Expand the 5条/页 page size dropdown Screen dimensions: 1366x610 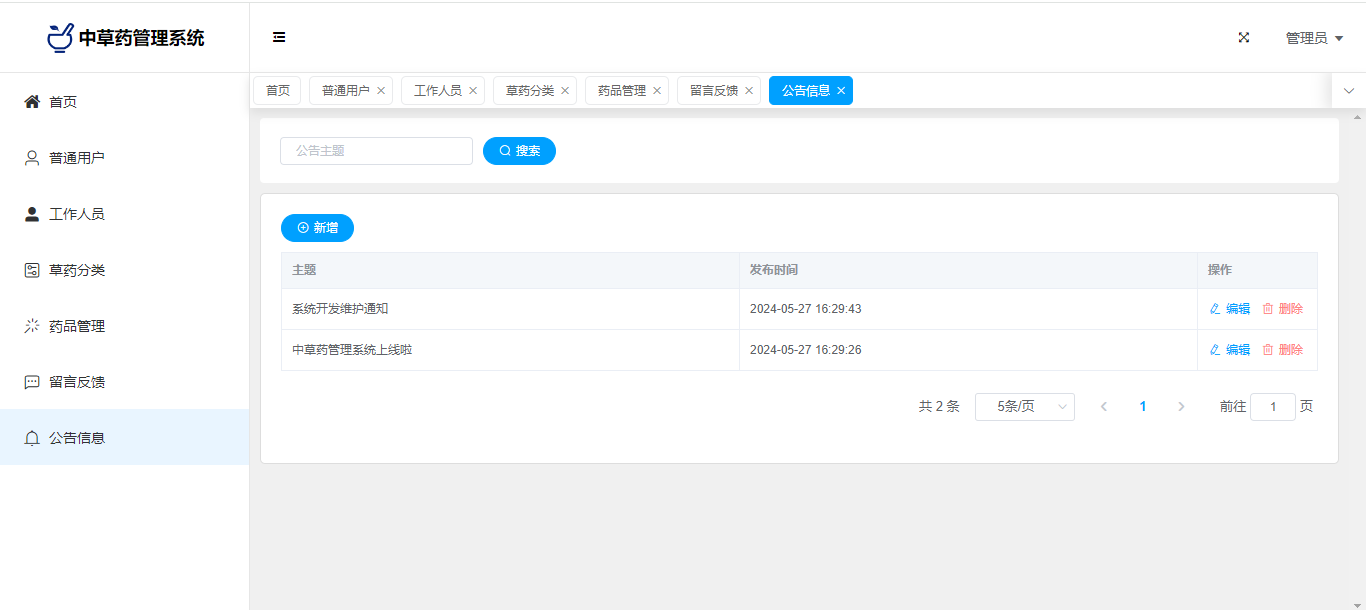(1024, 407)
